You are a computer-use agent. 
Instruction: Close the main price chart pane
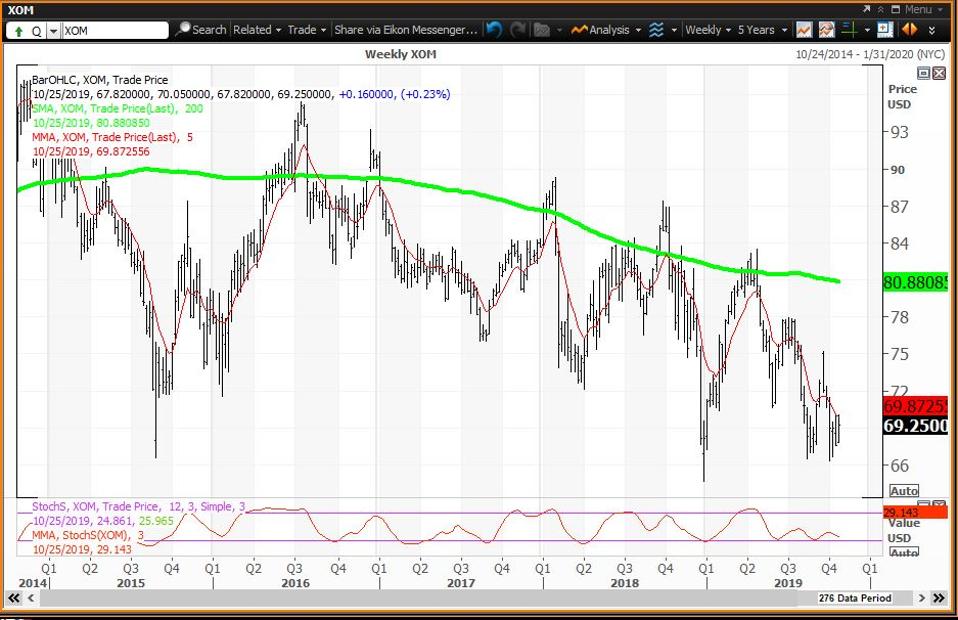pos(938,73)
